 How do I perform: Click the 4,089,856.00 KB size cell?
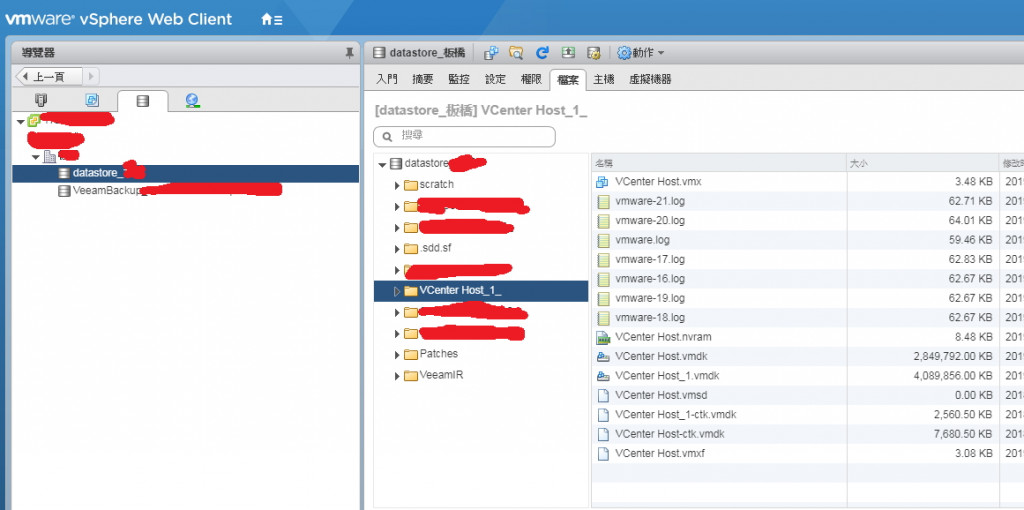coord(952,375)
